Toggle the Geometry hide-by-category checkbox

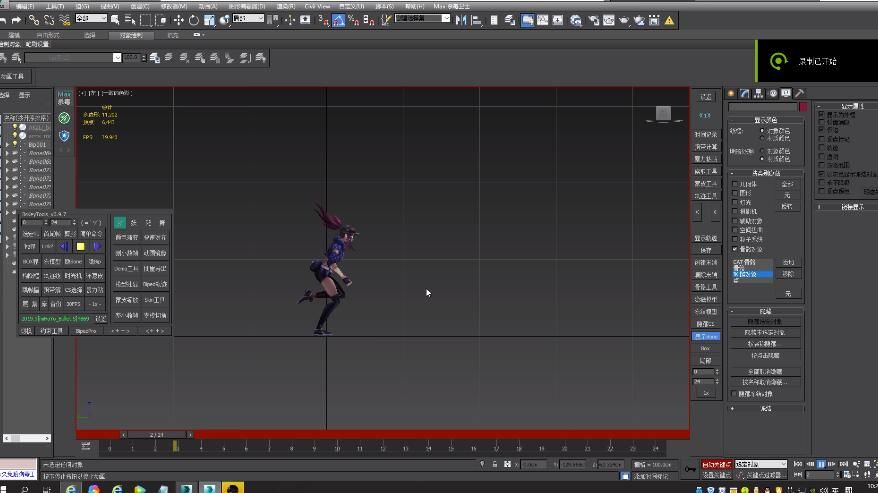(735, 184)
